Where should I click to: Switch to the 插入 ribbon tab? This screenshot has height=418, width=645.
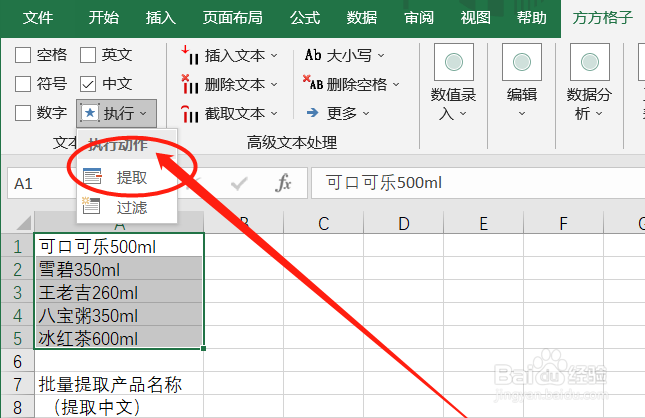click(x=160, y=18)
